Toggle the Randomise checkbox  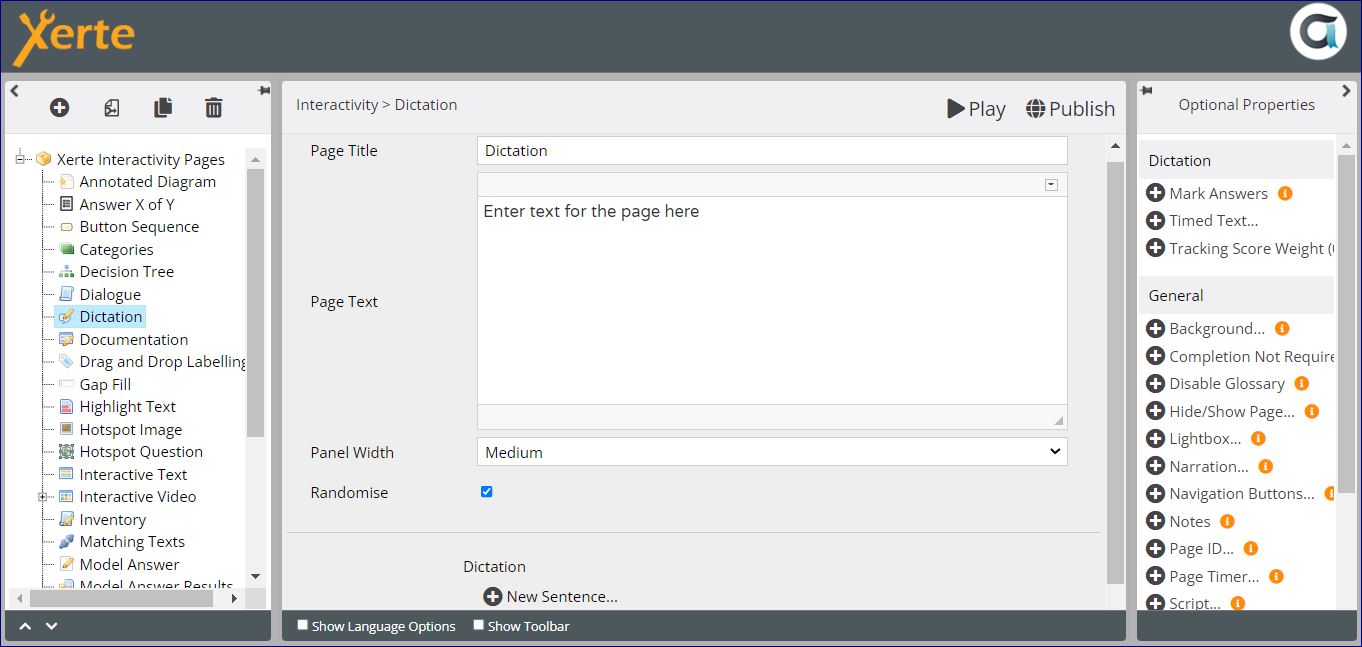click(487, 492)
